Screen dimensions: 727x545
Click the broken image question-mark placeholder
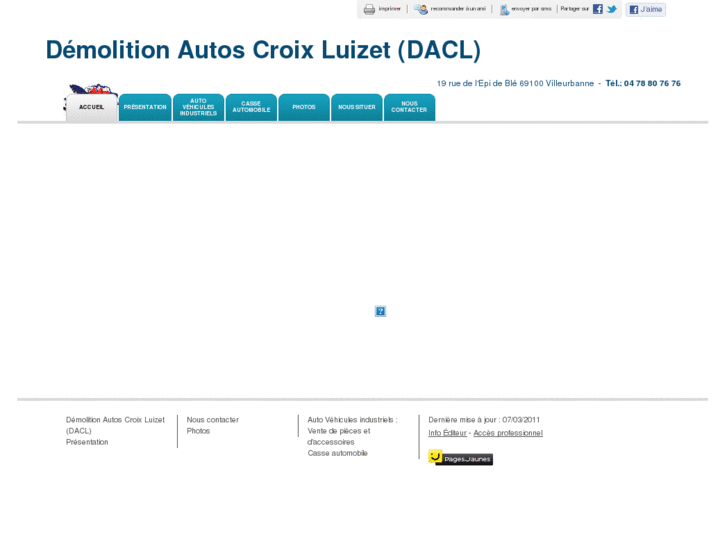pyautogui.click(x=380, y=311)
